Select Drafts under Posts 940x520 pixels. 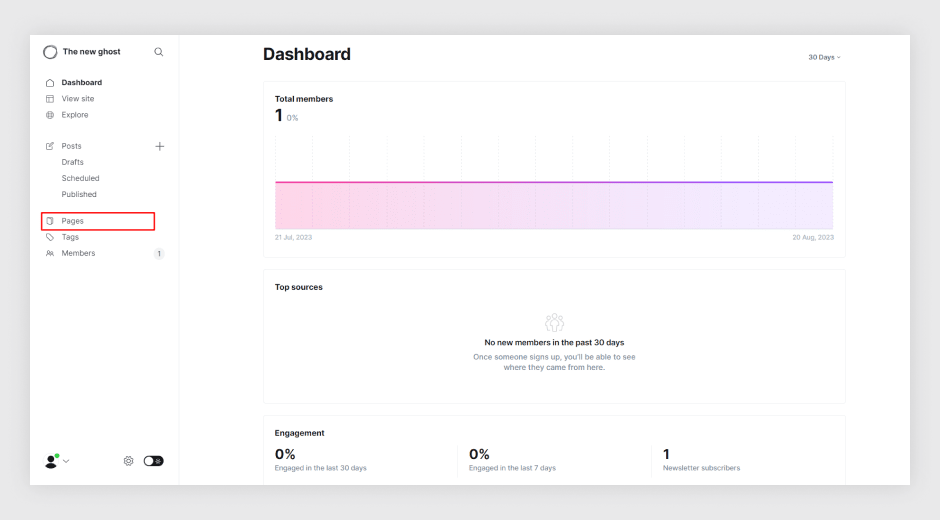coord(73,163)
